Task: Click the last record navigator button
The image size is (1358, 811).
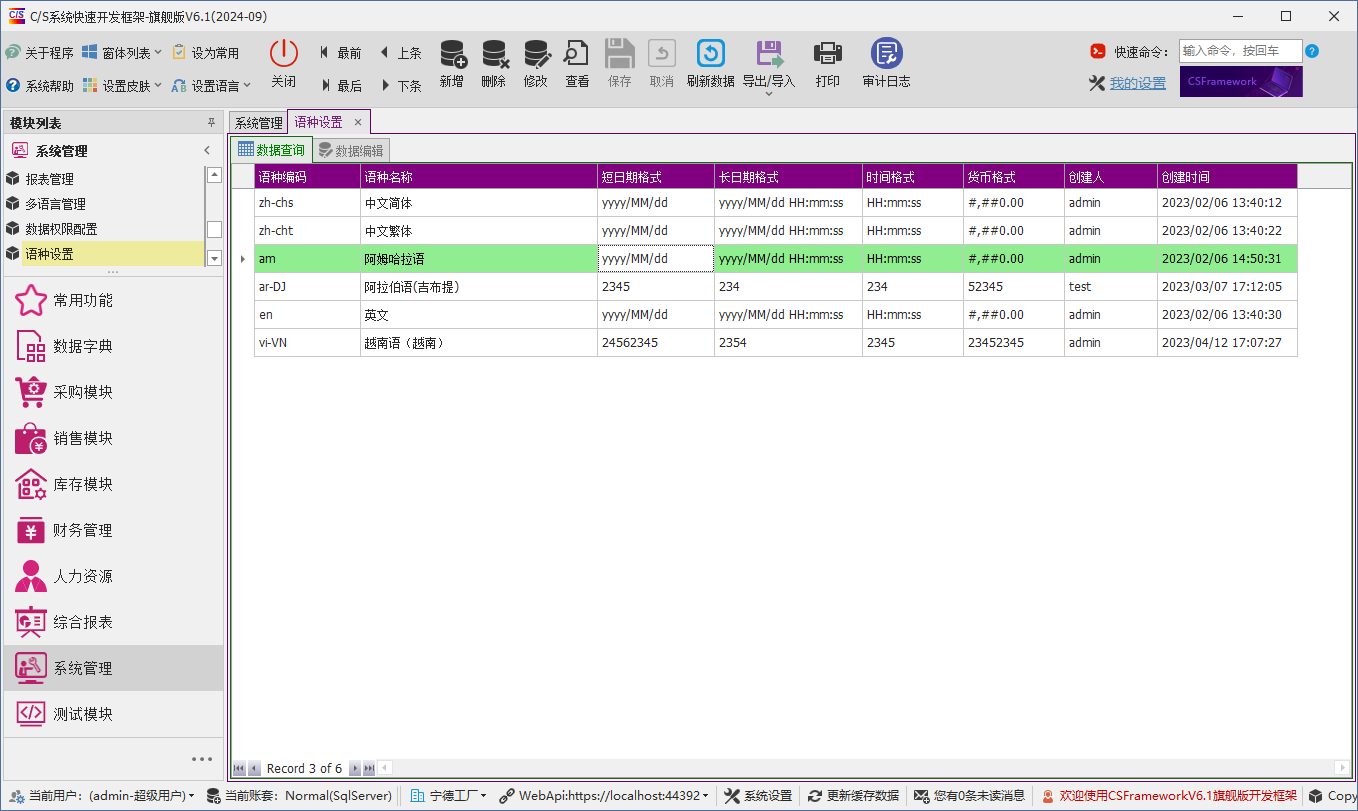Action: click(369, 768)
